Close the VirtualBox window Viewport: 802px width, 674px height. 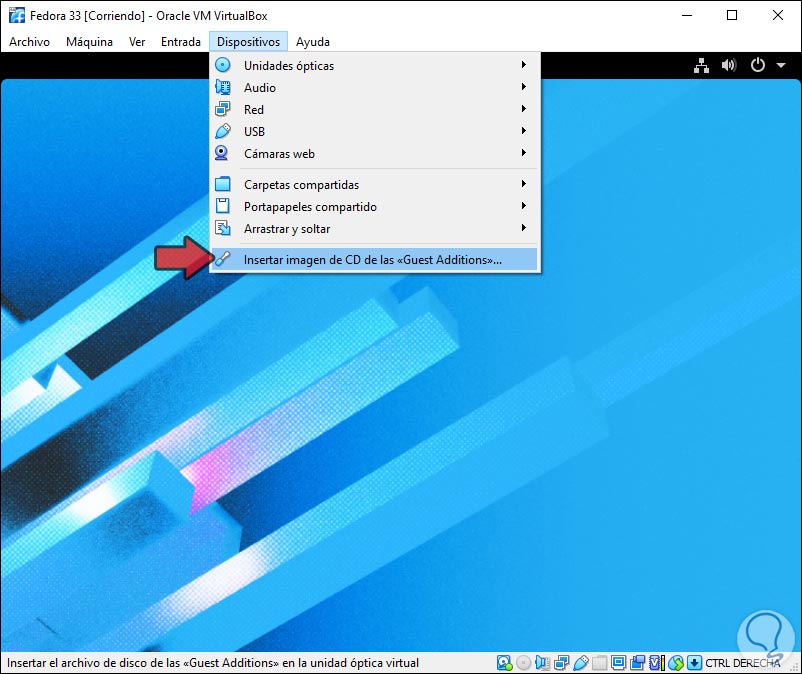[x=777, y=15]
